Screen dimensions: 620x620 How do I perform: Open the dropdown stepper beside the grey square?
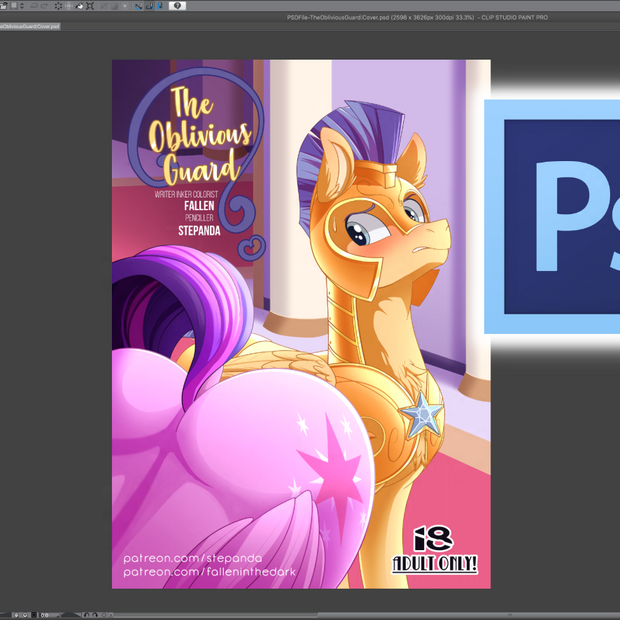pos(22,6)
